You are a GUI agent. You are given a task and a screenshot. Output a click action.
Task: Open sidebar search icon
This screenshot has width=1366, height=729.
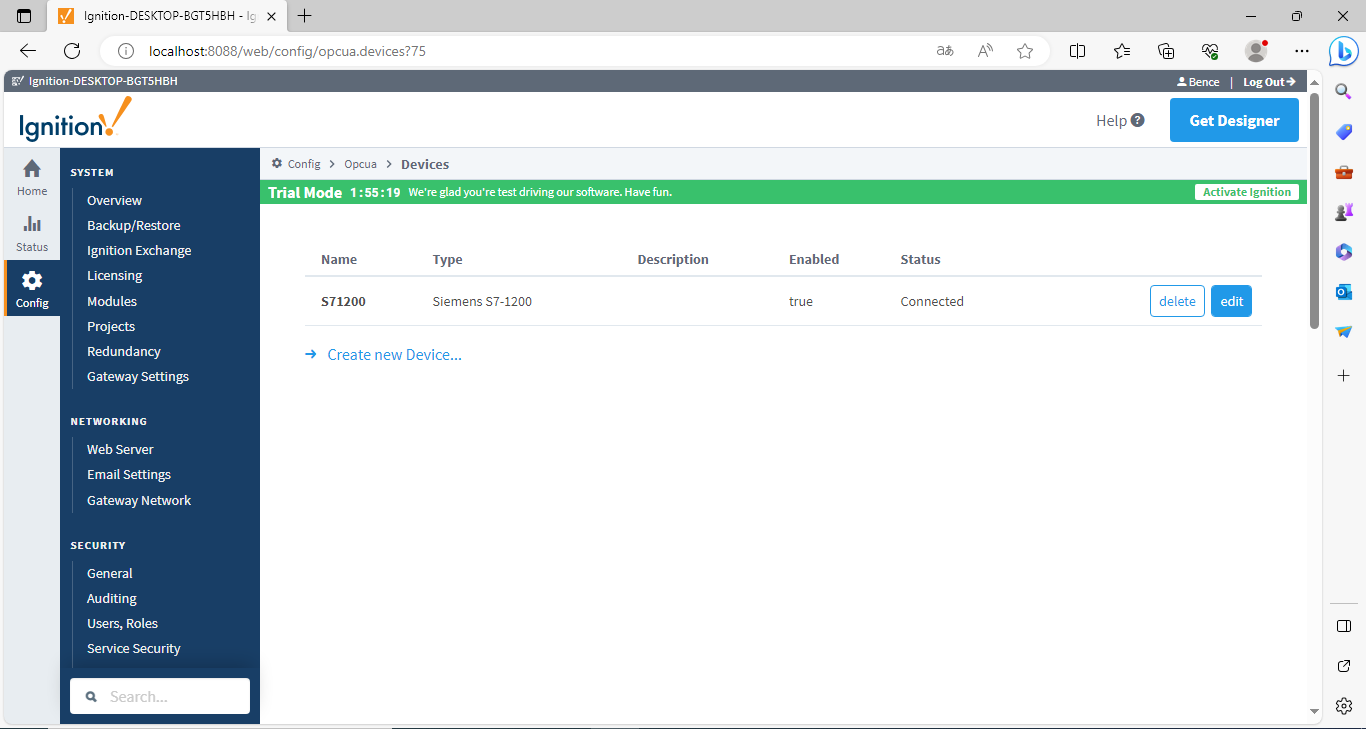pos(1344,91)
